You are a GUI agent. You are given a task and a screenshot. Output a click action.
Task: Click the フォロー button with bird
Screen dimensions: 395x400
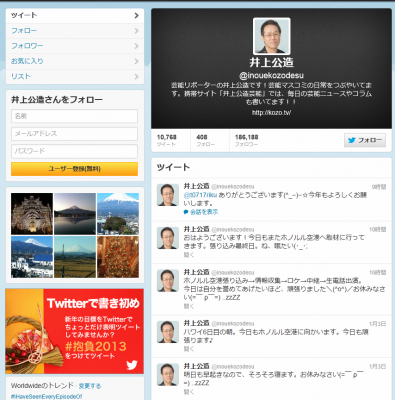click(365, 140)
